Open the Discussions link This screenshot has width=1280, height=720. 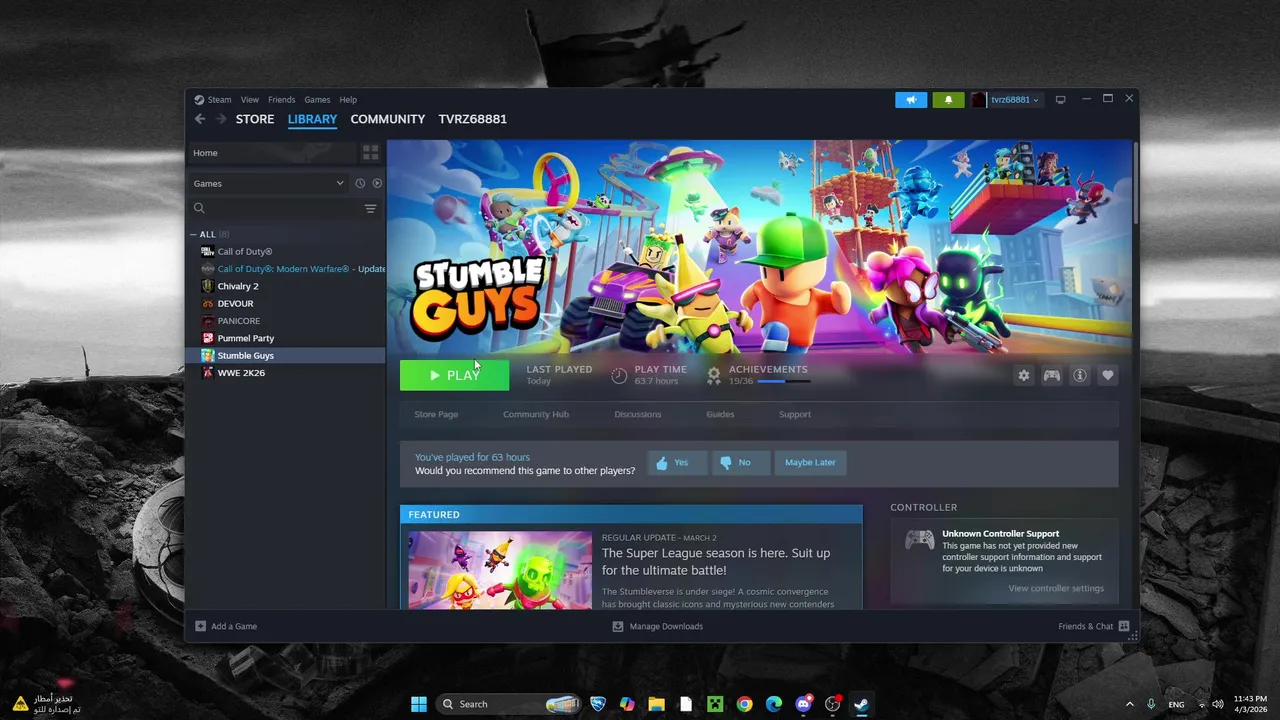coord(638,414)
